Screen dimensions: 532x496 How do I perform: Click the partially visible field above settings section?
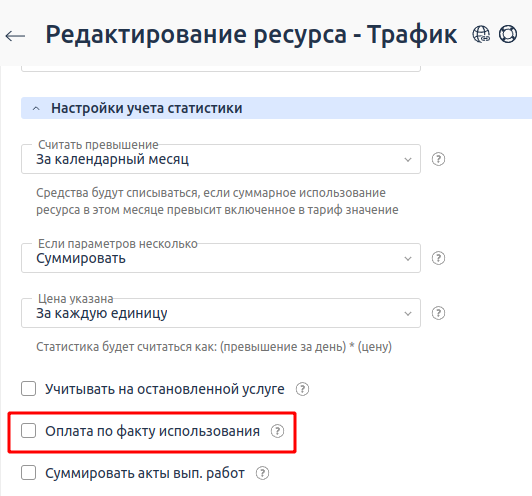[221, 69]
